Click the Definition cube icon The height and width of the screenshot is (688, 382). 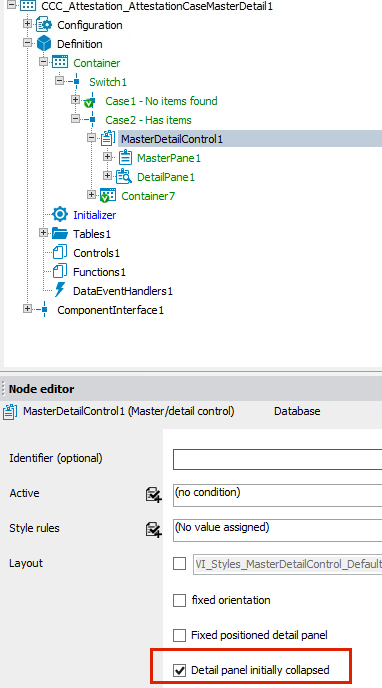(x=44, y=44)
